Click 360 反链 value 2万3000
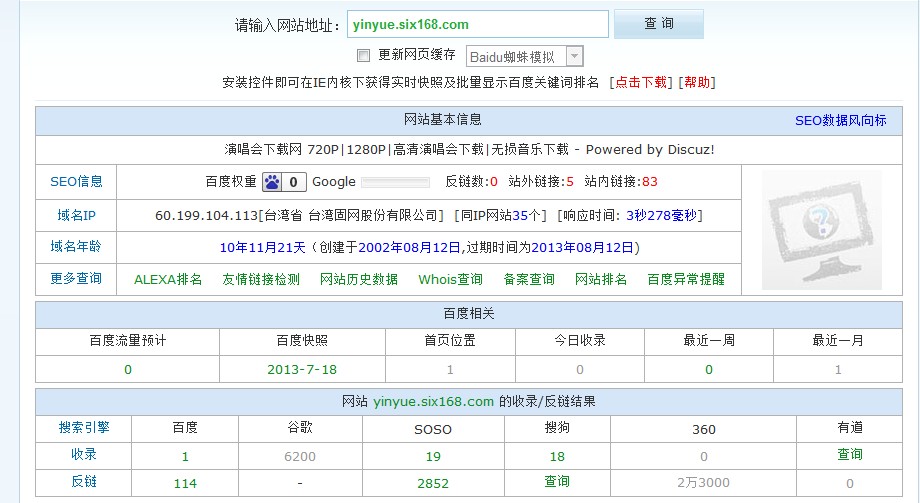This screenshot has width=920, height=503. pos(703,482)
